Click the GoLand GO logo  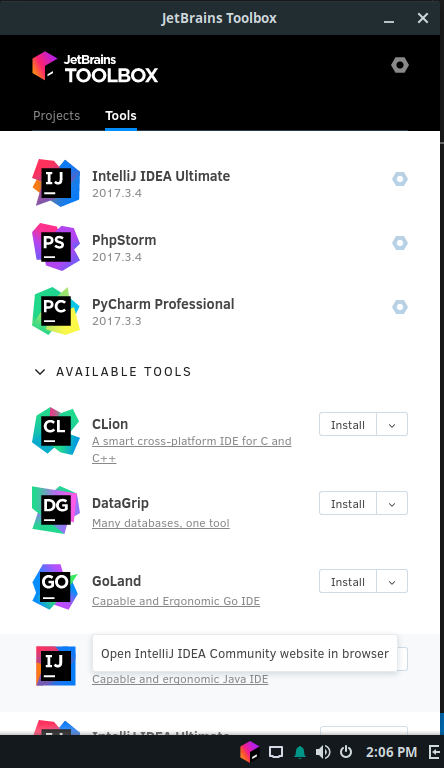point(56,587)
